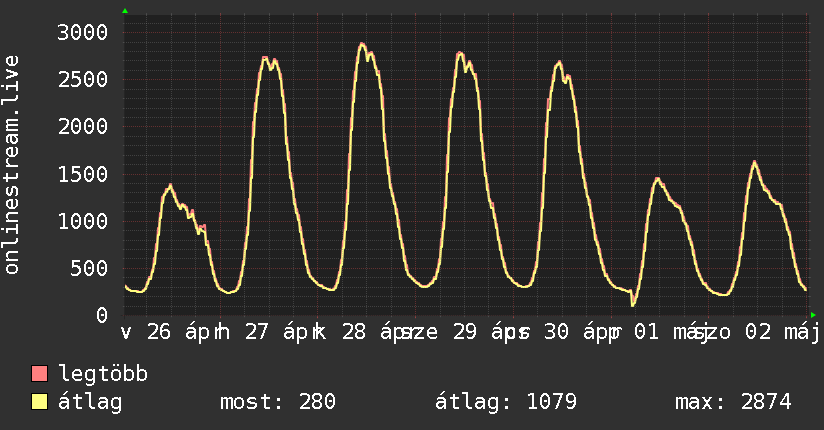Click the 1500 y-axis label
The width and height of the screenshot is (824, 430).
pos(83,174)
